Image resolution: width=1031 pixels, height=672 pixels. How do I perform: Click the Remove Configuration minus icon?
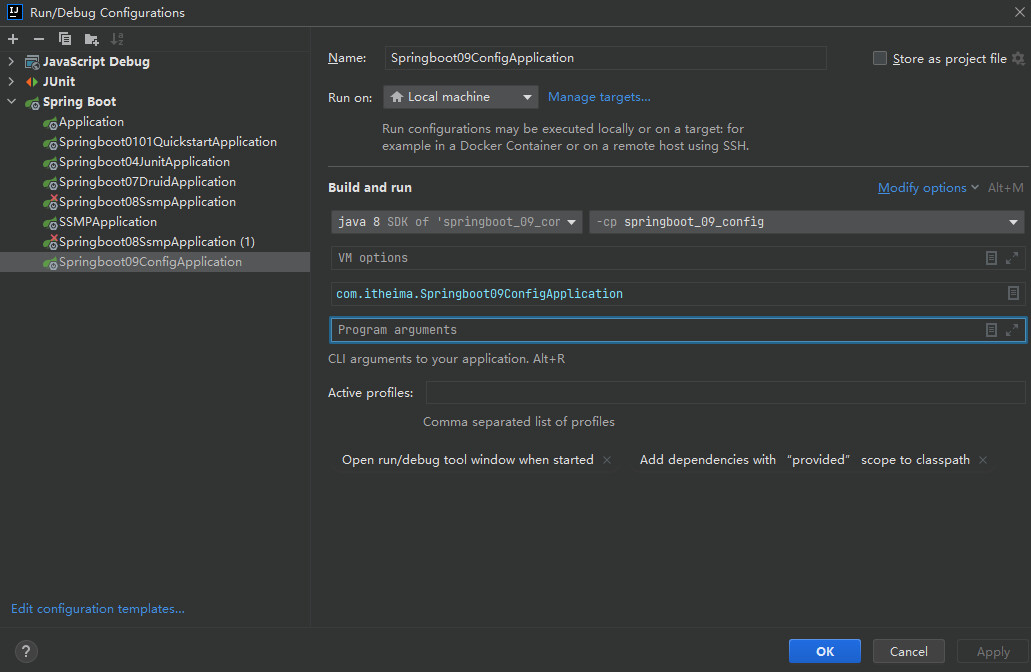(39, 39)
